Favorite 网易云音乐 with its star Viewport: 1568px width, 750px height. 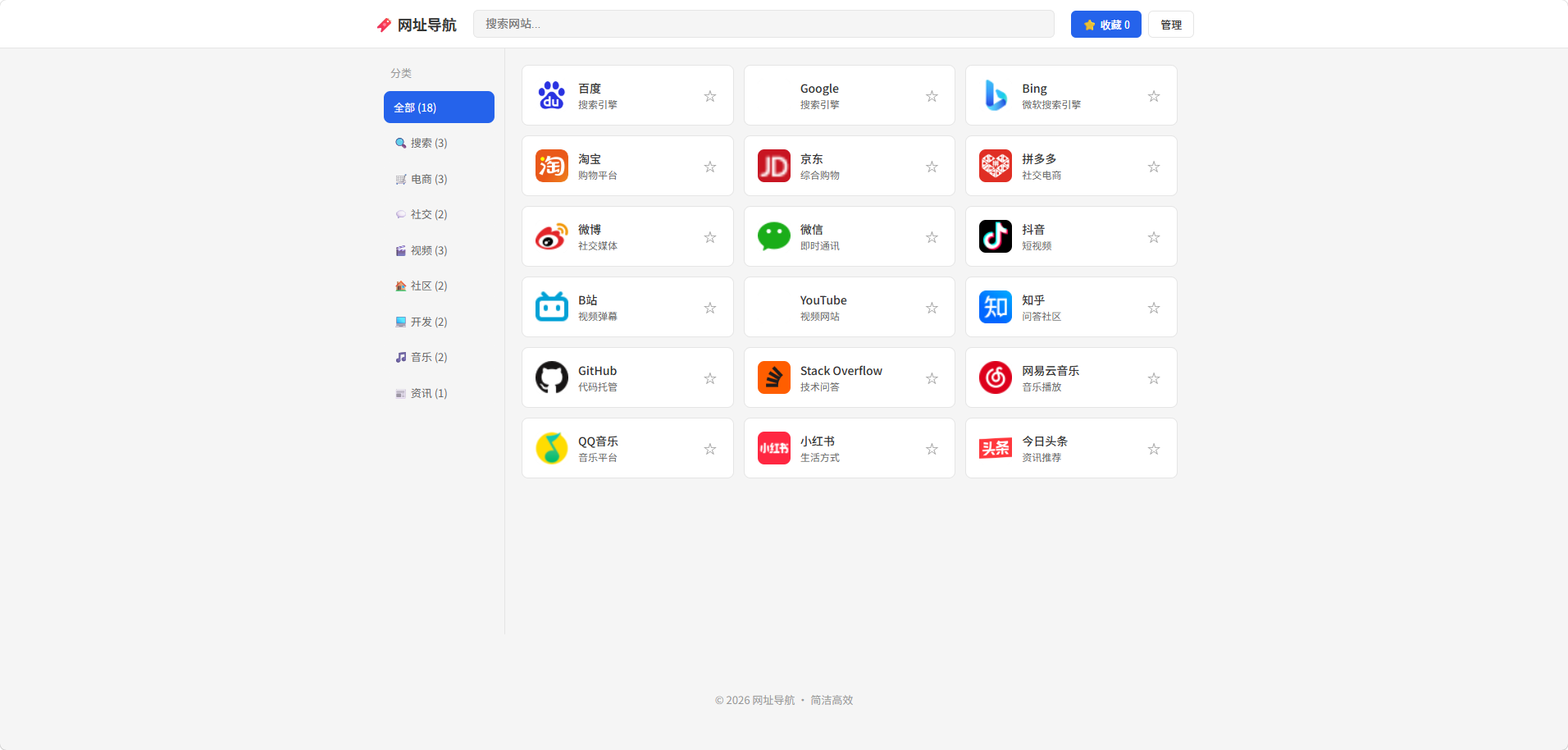pos(1154,378)
